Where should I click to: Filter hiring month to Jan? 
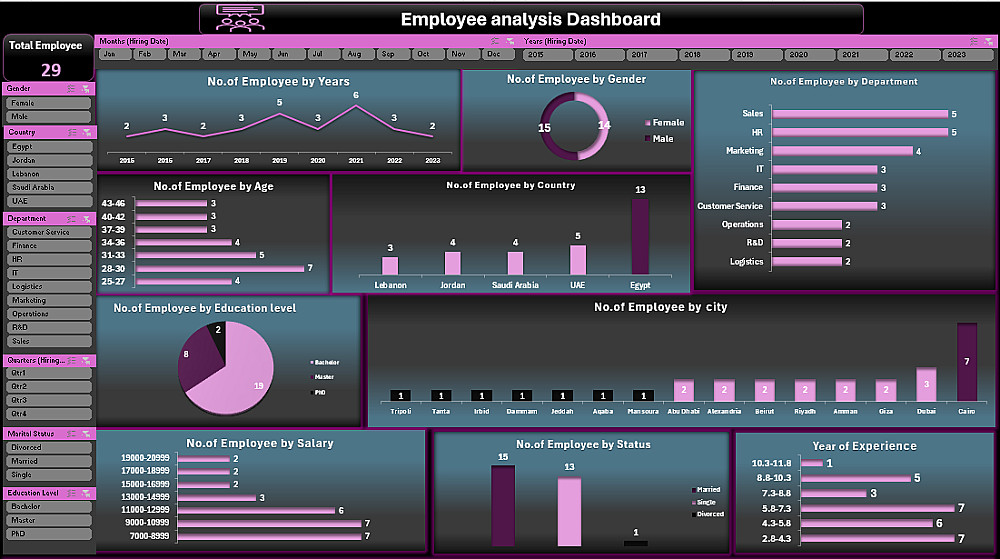click(x=114, y=55)
